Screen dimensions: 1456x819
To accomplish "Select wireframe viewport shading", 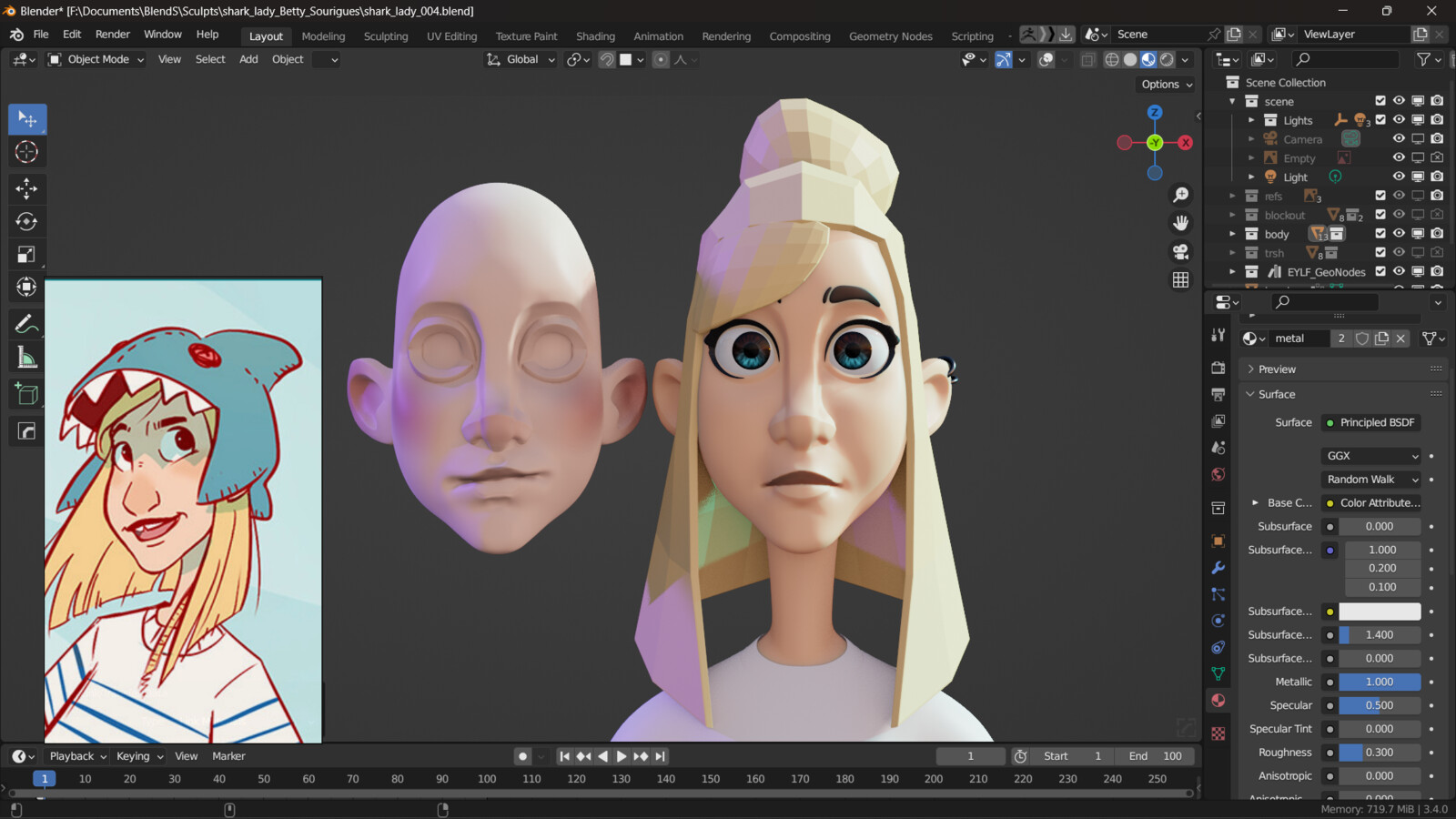I will (x=1112, y=59).
